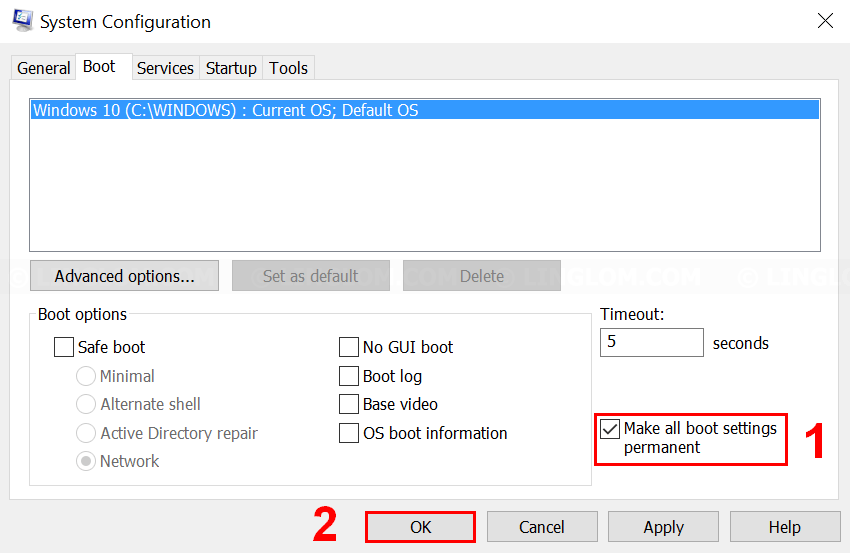Confirm with the OK button

click(x=420, y=527)
